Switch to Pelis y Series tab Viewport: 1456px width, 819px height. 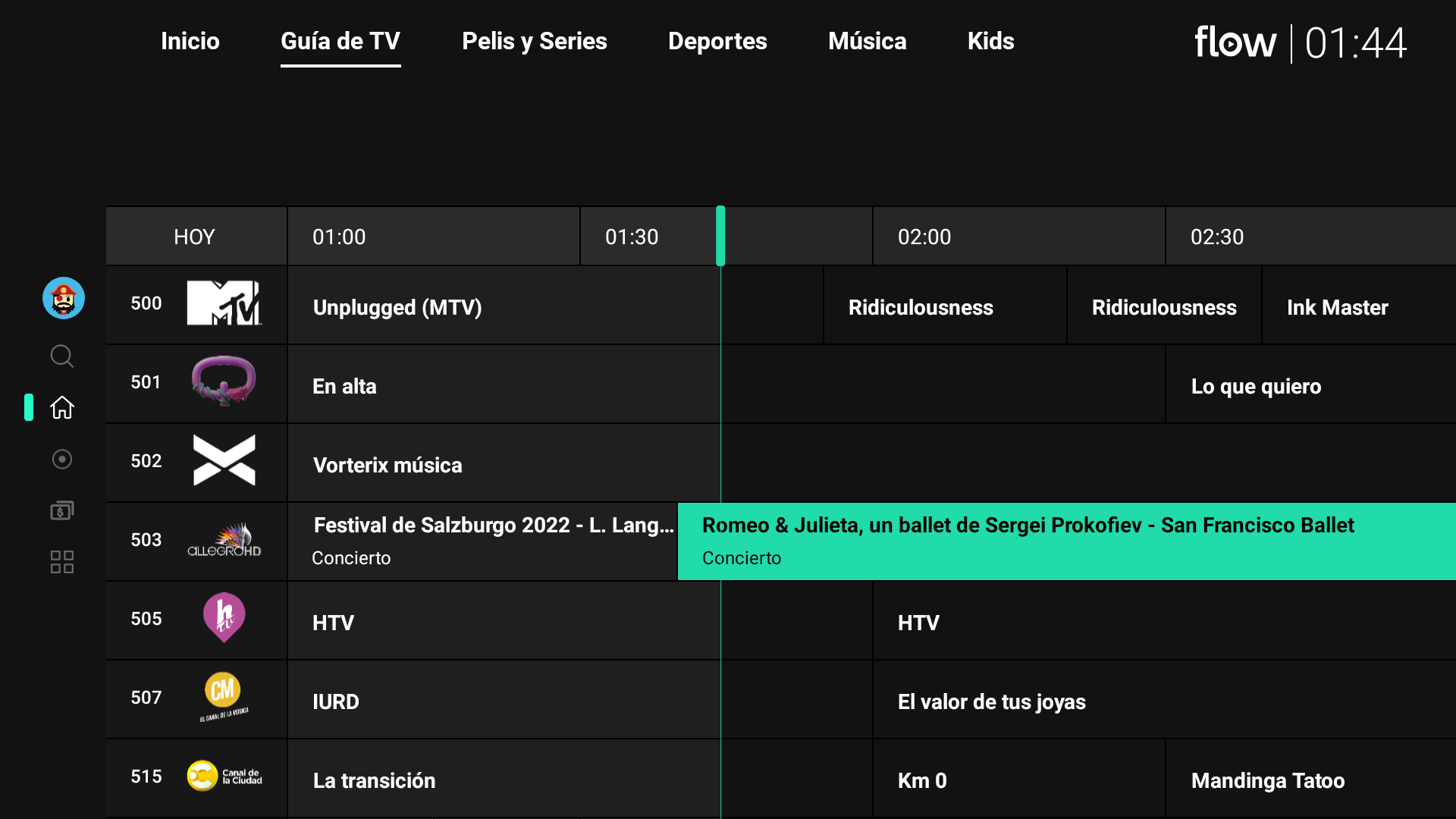[x=534, y=41]
